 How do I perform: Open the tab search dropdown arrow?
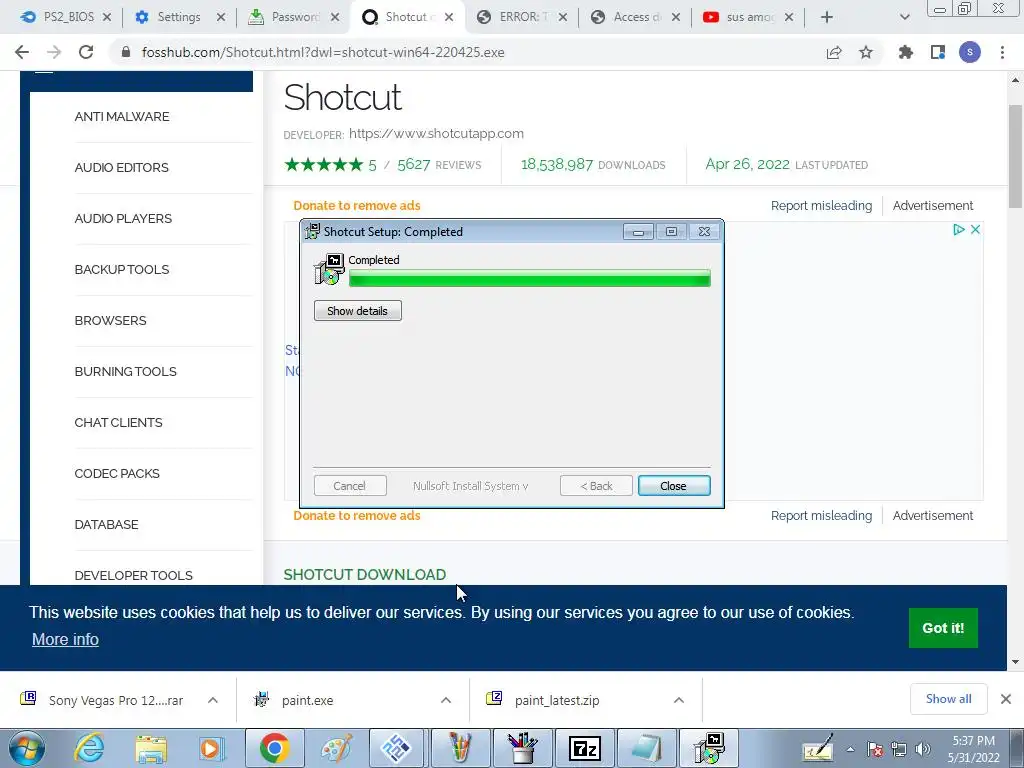click(x=904, y=17)
